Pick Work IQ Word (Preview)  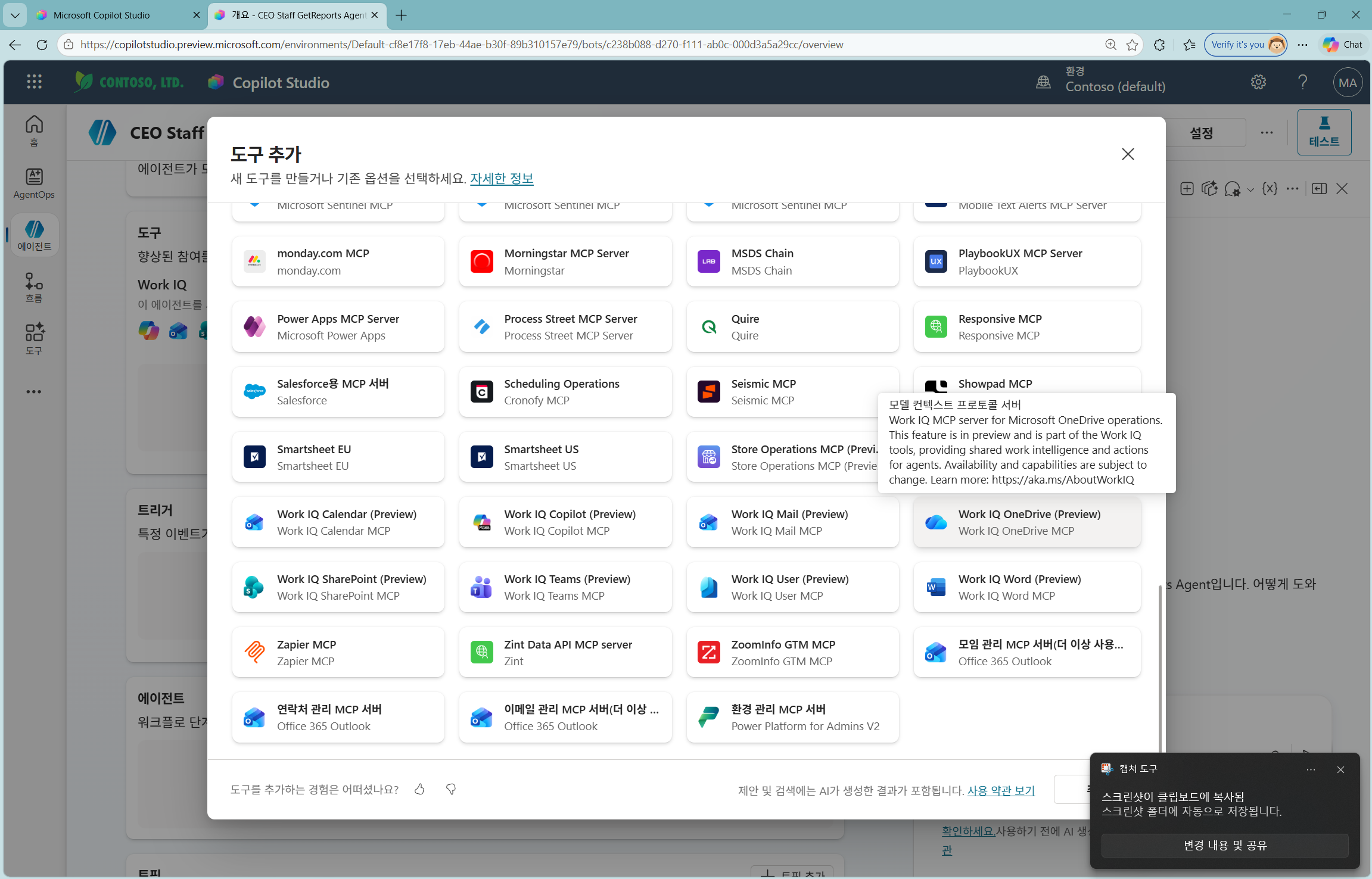pyautogui.click(x=1027, y=587)
